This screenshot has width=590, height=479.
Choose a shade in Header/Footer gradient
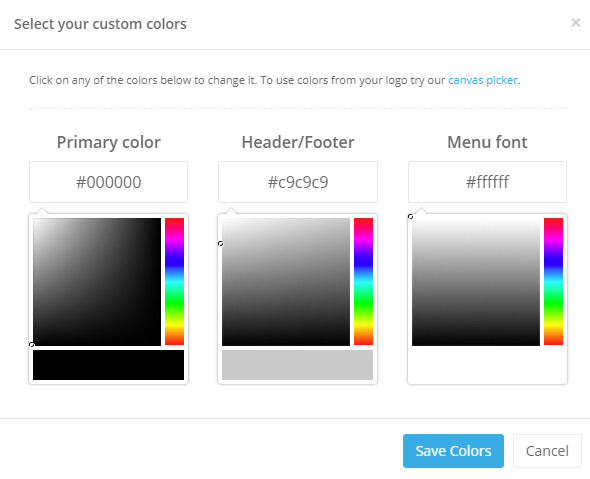tap(286, 282)
